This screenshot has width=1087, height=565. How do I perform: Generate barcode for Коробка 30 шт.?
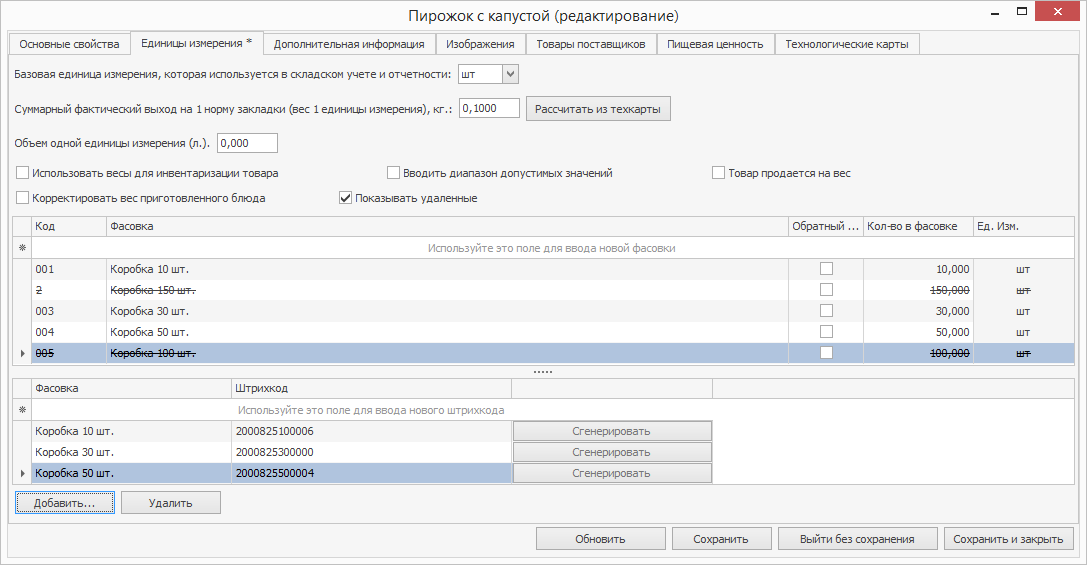612,452
